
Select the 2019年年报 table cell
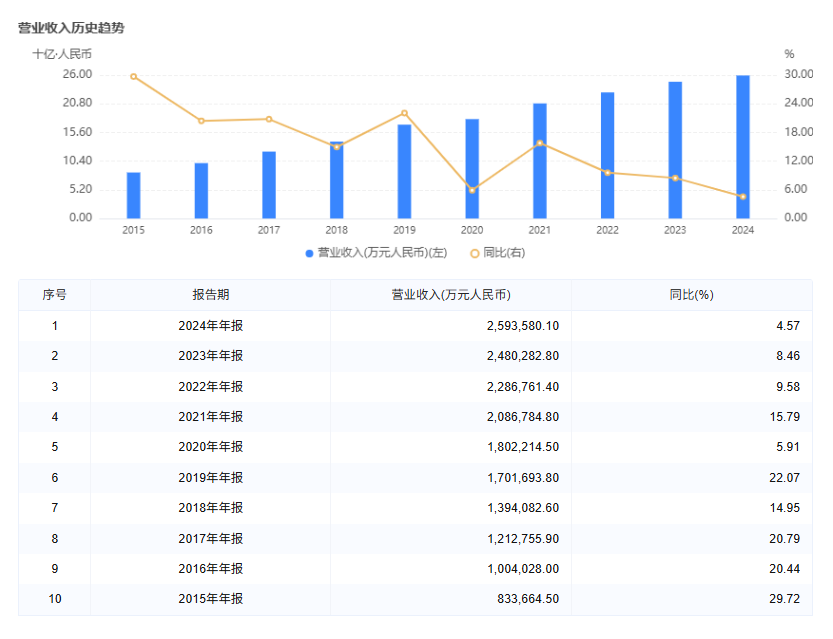tap(211, 478)
